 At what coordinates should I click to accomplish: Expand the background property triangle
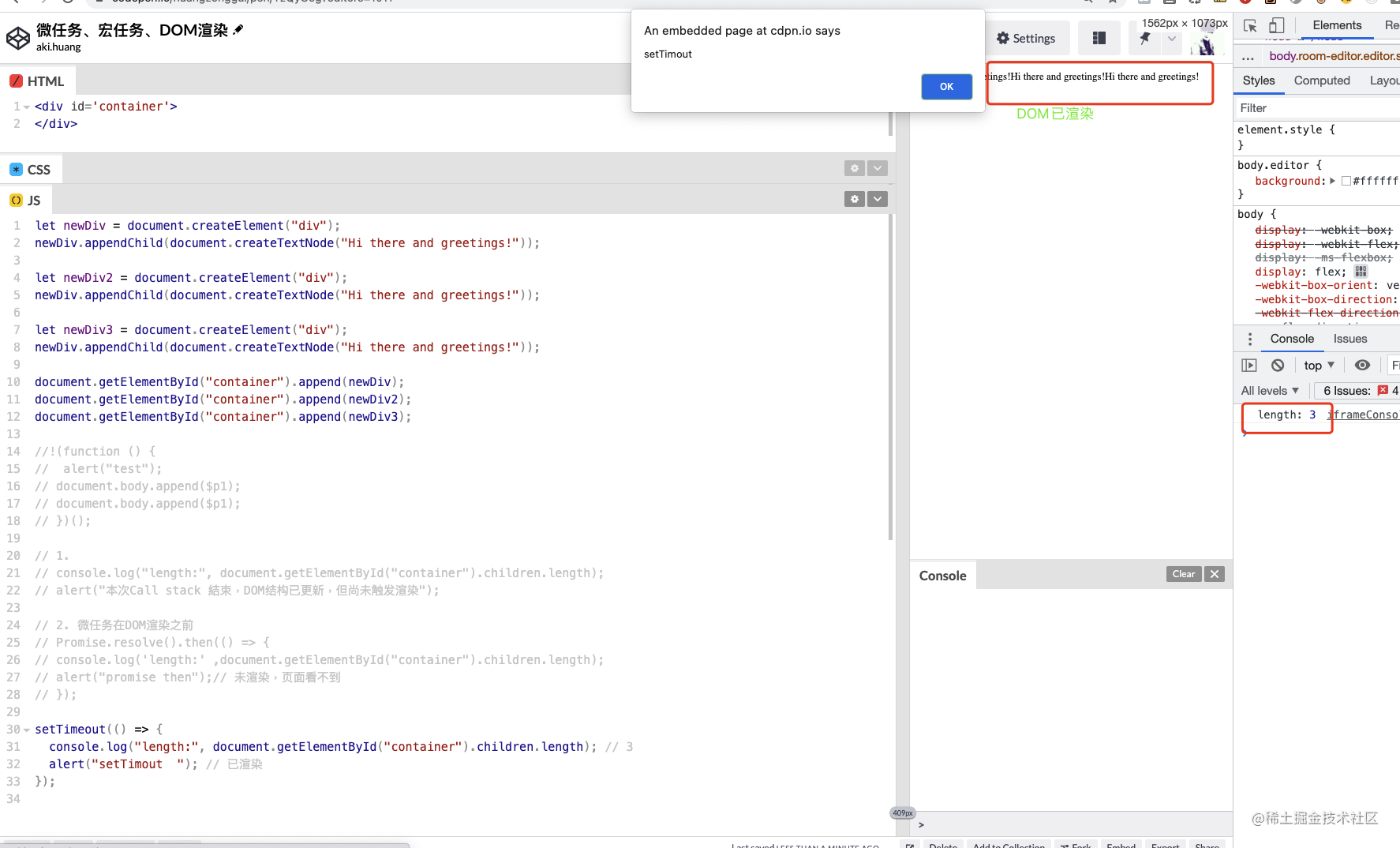coord(1332,181)
